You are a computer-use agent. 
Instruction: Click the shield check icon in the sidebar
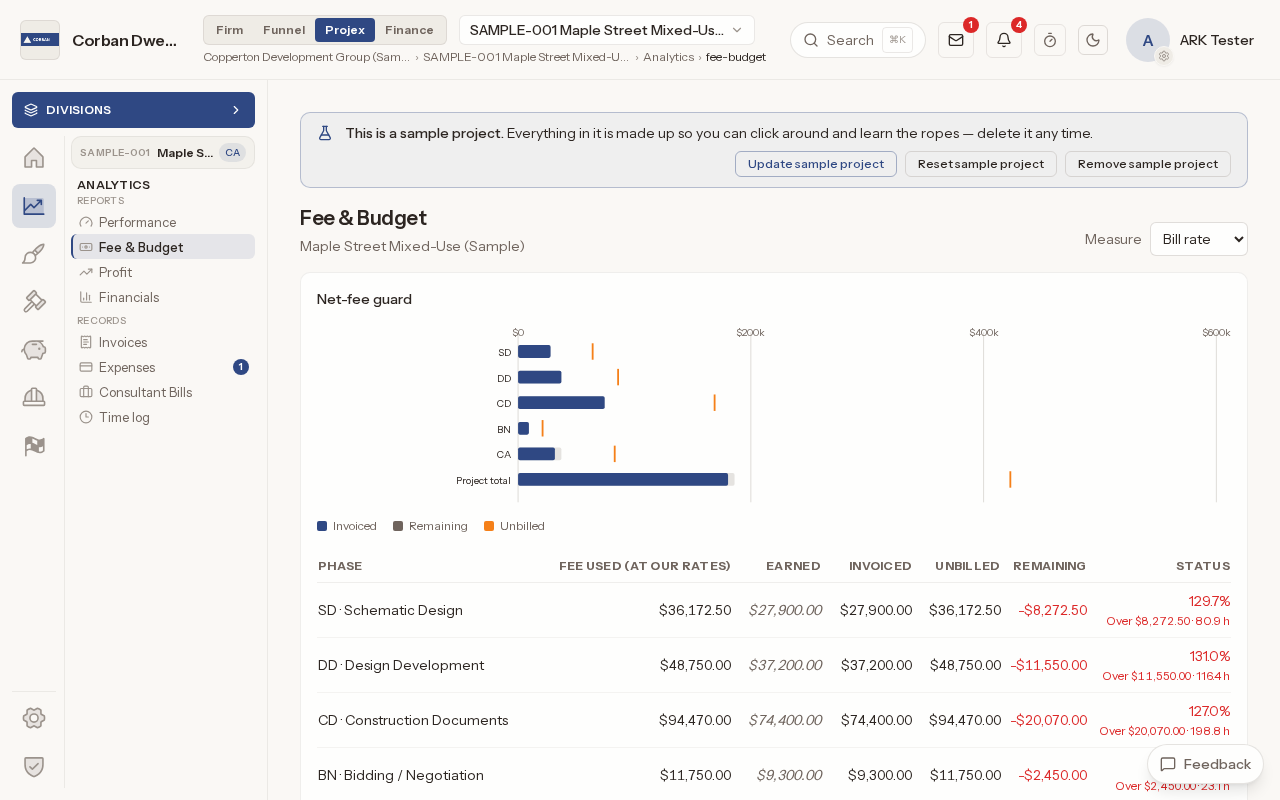[x=34, y=766]
